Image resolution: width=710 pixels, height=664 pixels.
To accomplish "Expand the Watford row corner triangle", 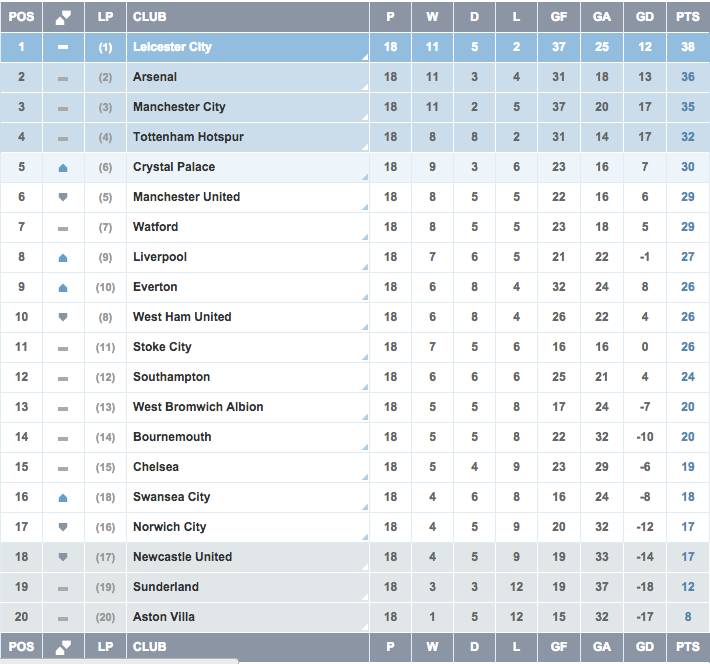I will (x=365, y=237).
